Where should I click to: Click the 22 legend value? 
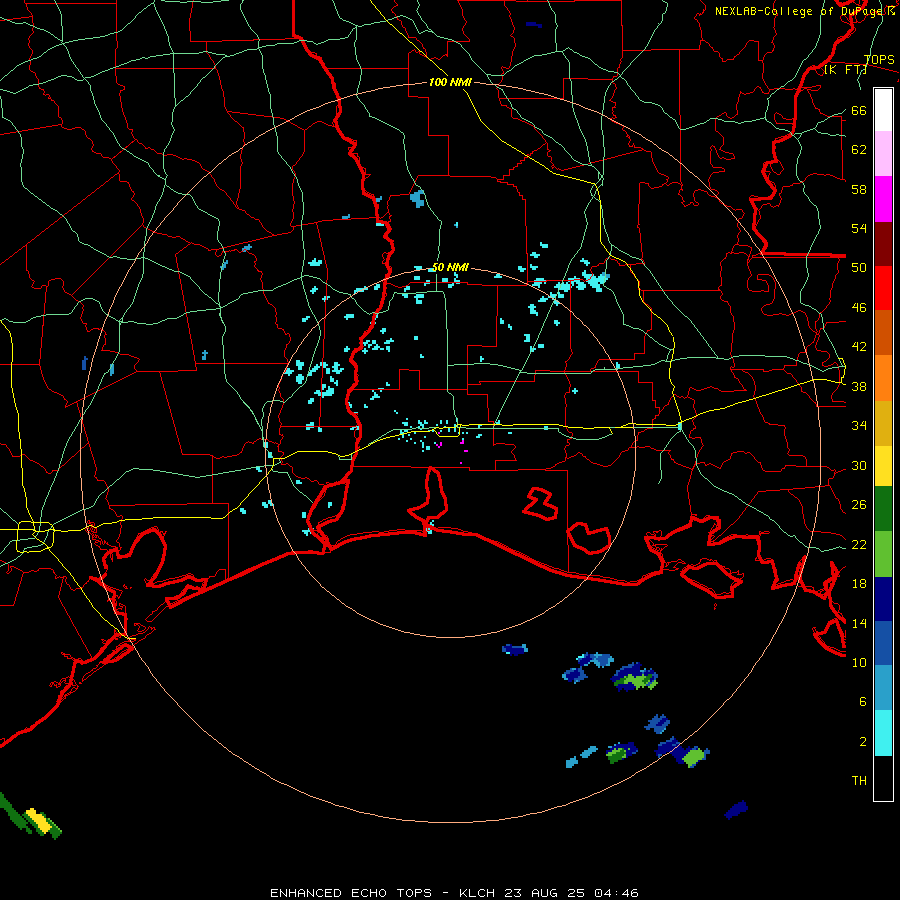coord(859,544)
